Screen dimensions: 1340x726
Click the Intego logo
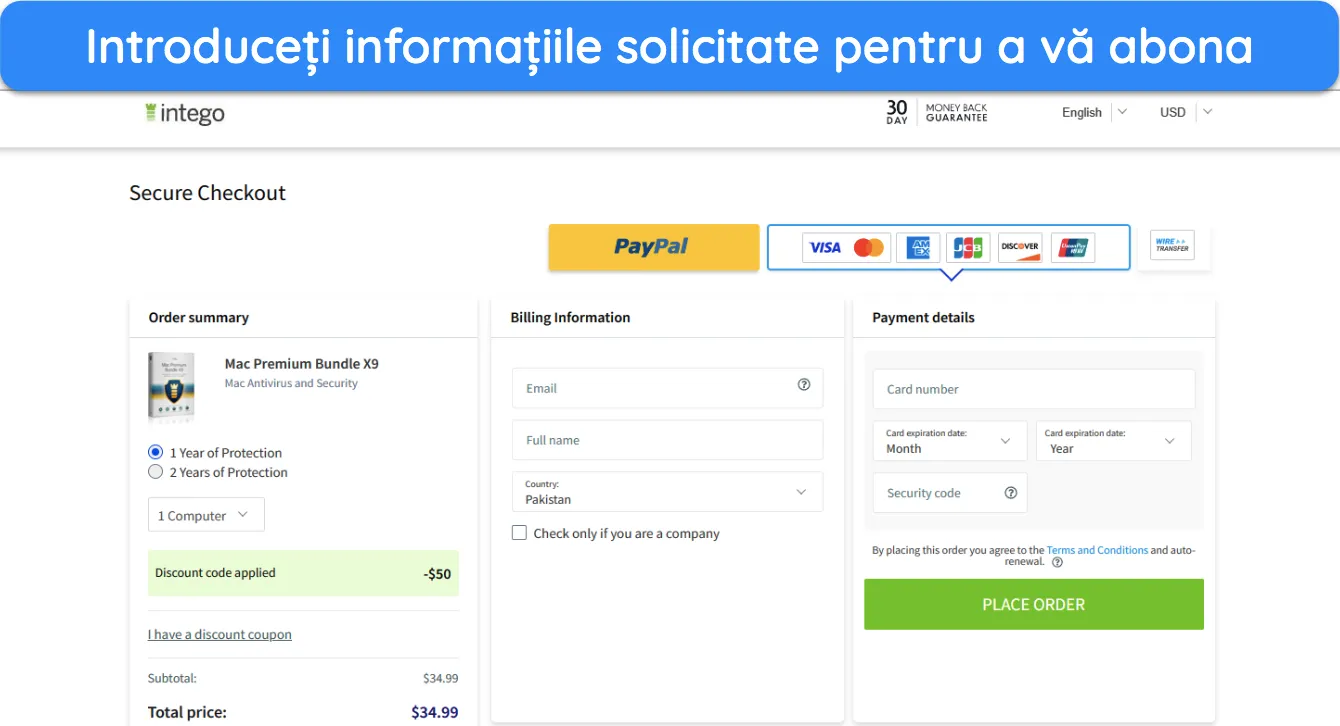point(185,113)
